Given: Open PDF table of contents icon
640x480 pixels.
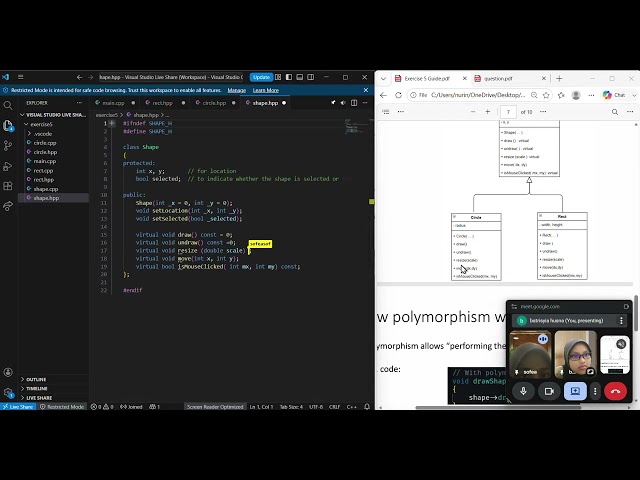Looking at the screenshot, I should pyautogui.click(x=386, y=111).
